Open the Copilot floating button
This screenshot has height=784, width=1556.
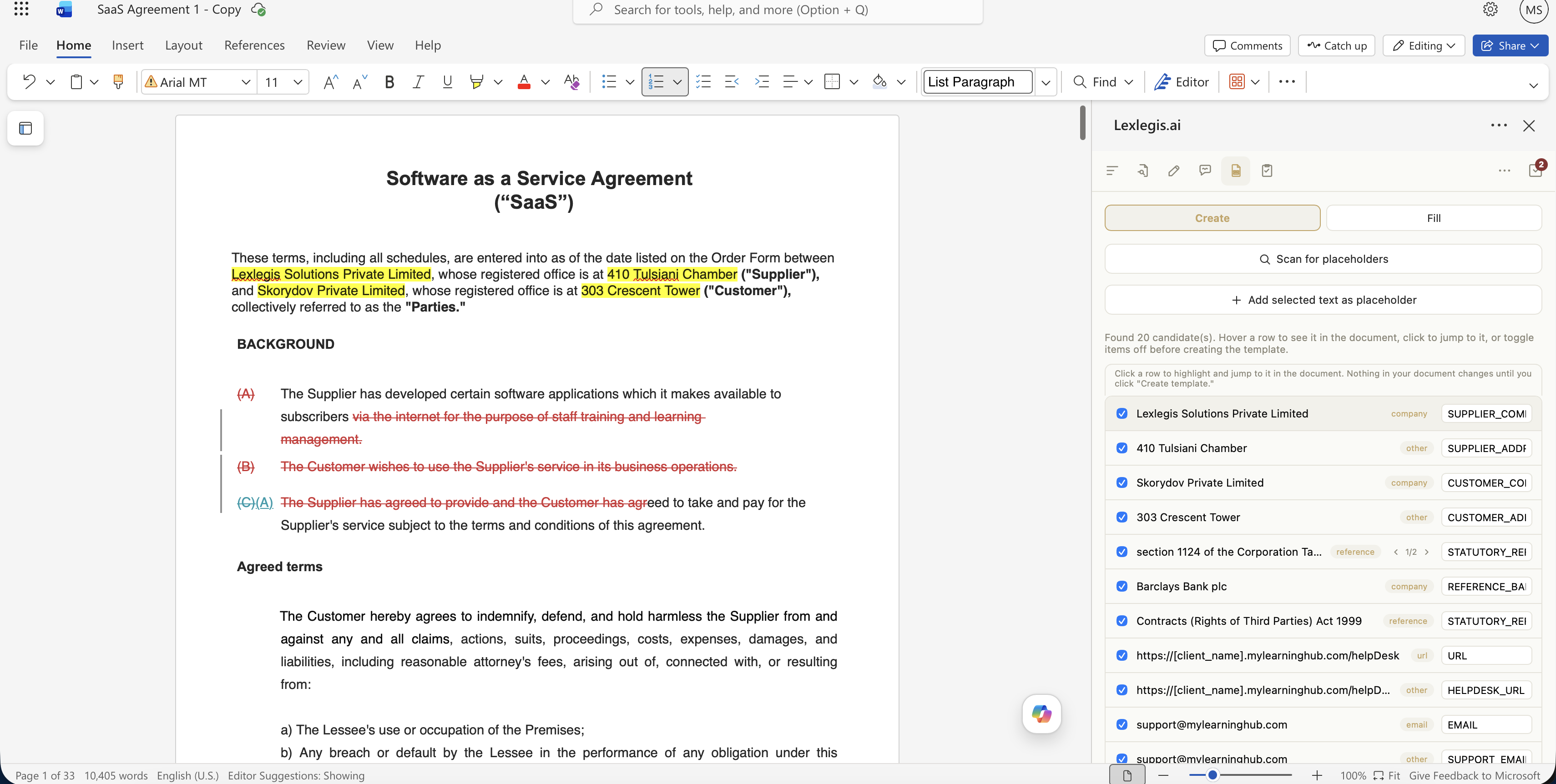pyautogui.click(x=1042, y=714)
